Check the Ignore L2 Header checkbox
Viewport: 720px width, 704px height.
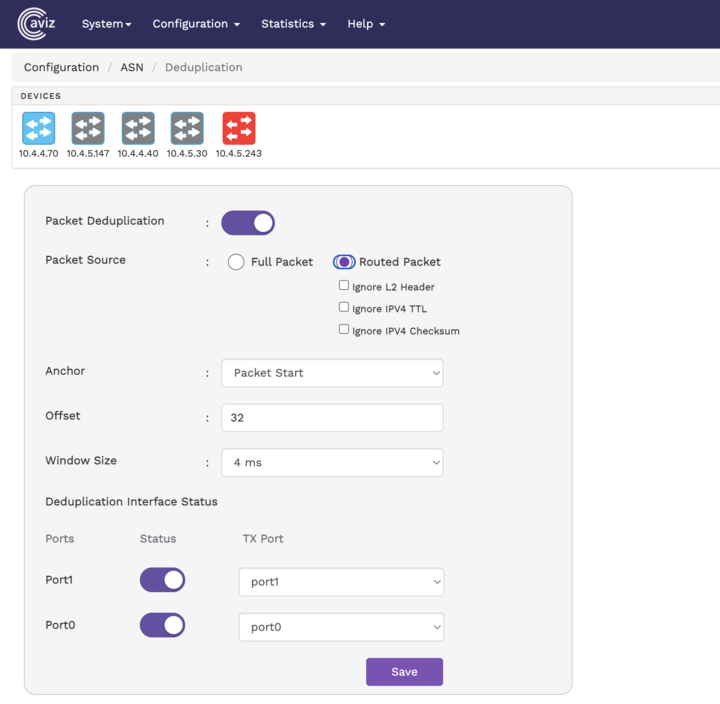(x=344, y=286)
